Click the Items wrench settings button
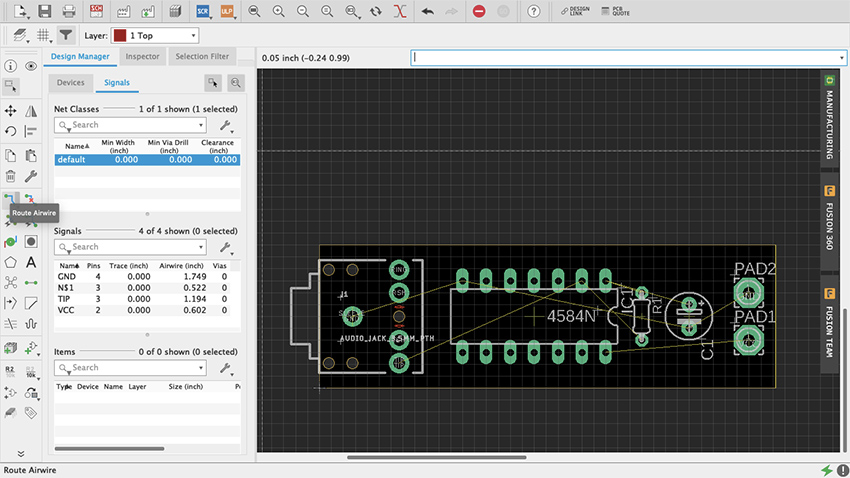Screen dimensions: 850x478 (226, 369)
